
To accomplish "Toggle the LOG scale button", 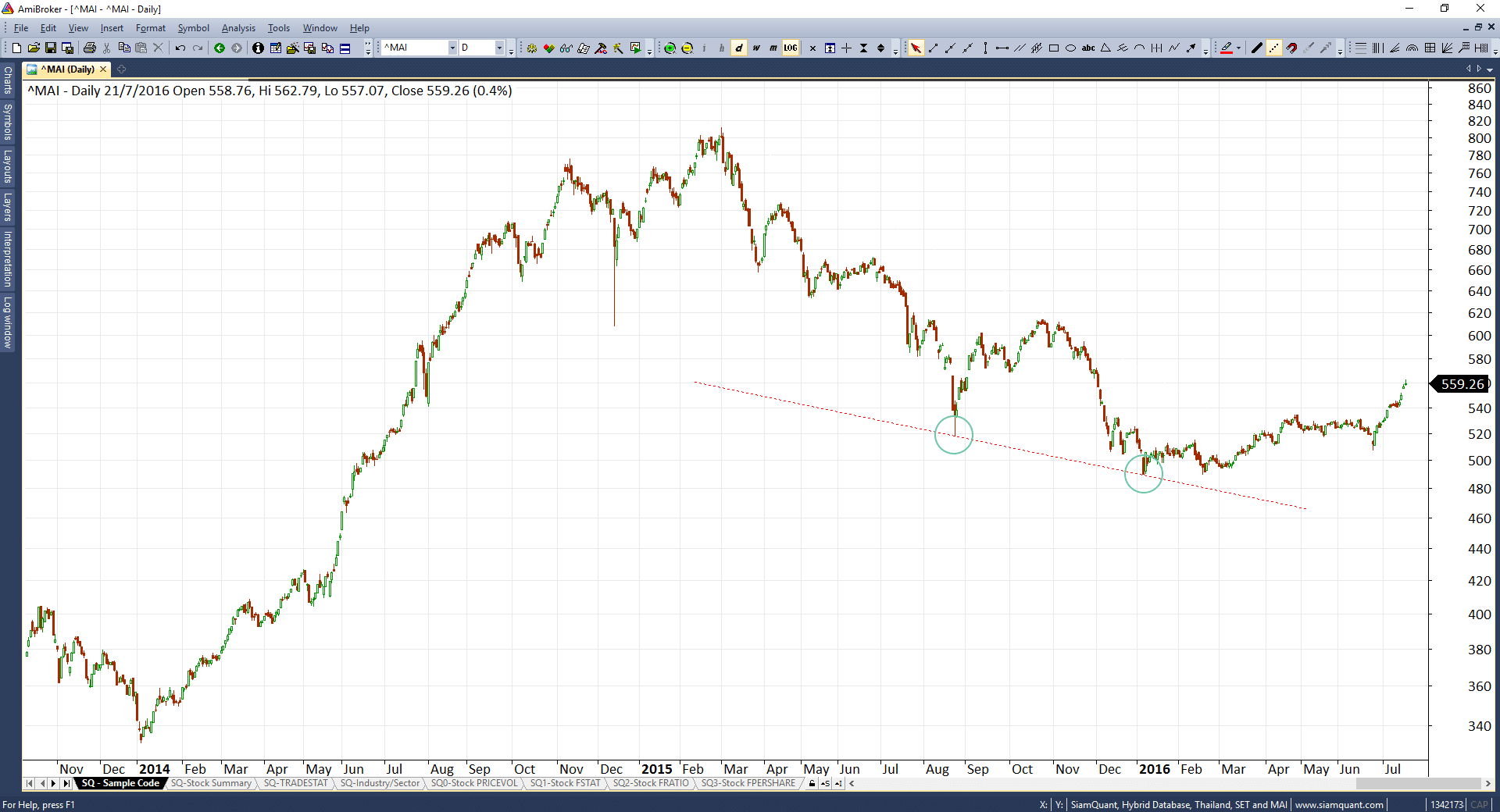I will 791,48.
